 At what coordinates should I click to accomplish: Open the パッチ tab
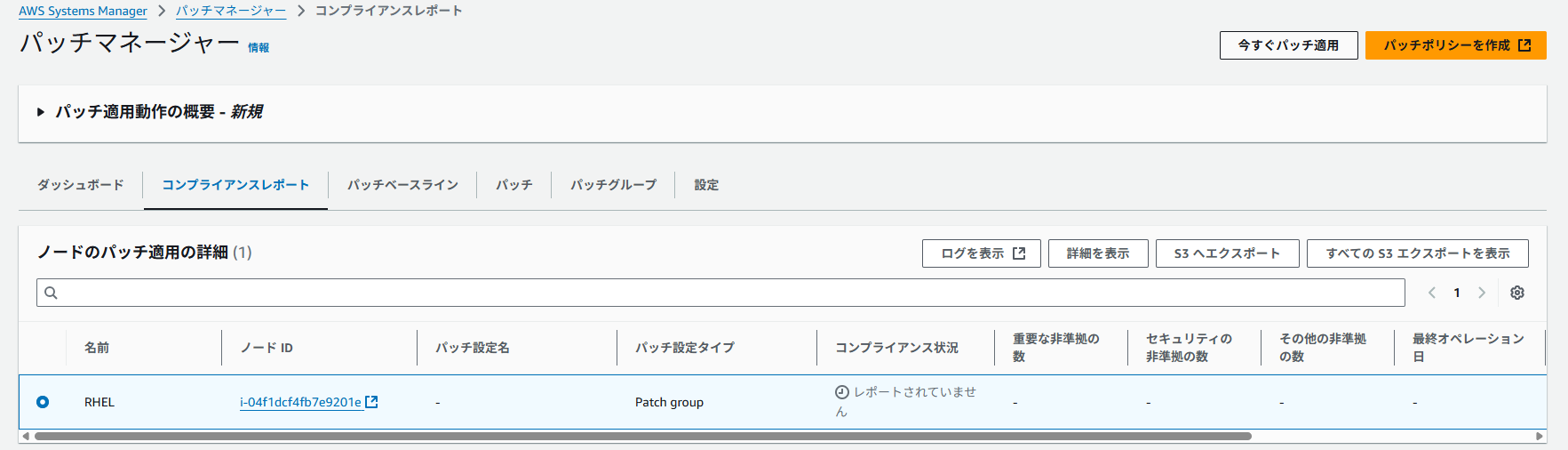click(x=513, y=185)
